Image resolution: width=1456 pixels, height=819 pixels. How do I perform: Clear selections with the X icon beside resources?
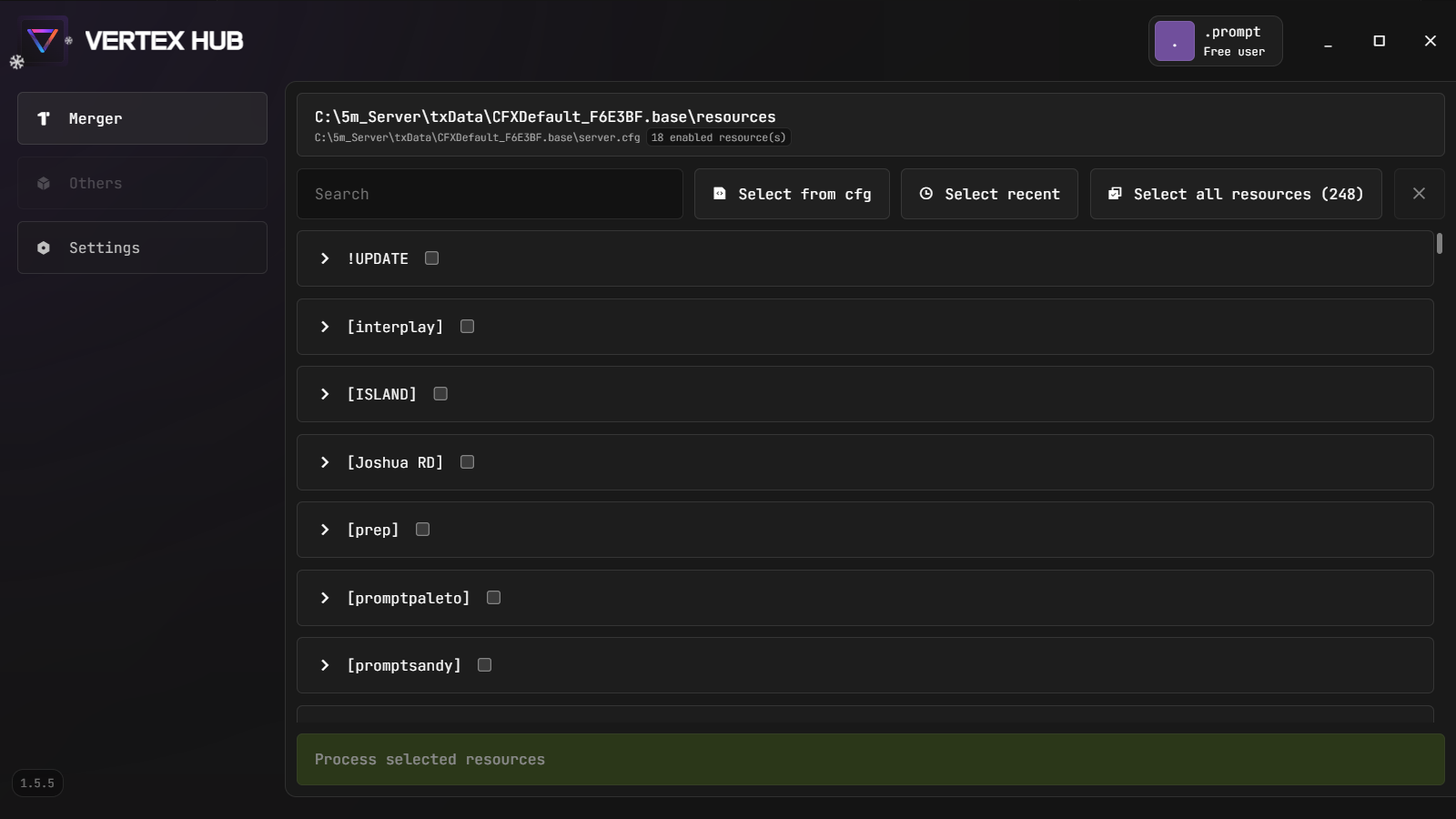(x=1419, y=194)
